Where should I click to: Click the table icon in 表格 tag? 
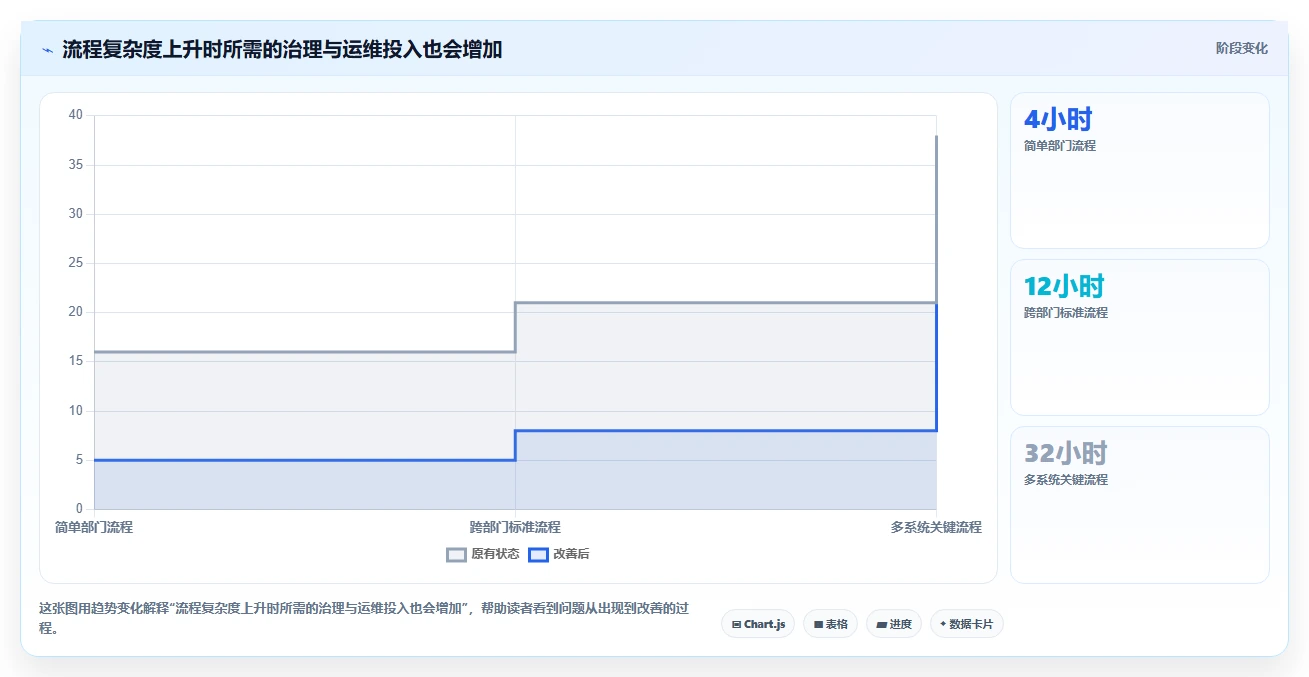pos(818,624)
